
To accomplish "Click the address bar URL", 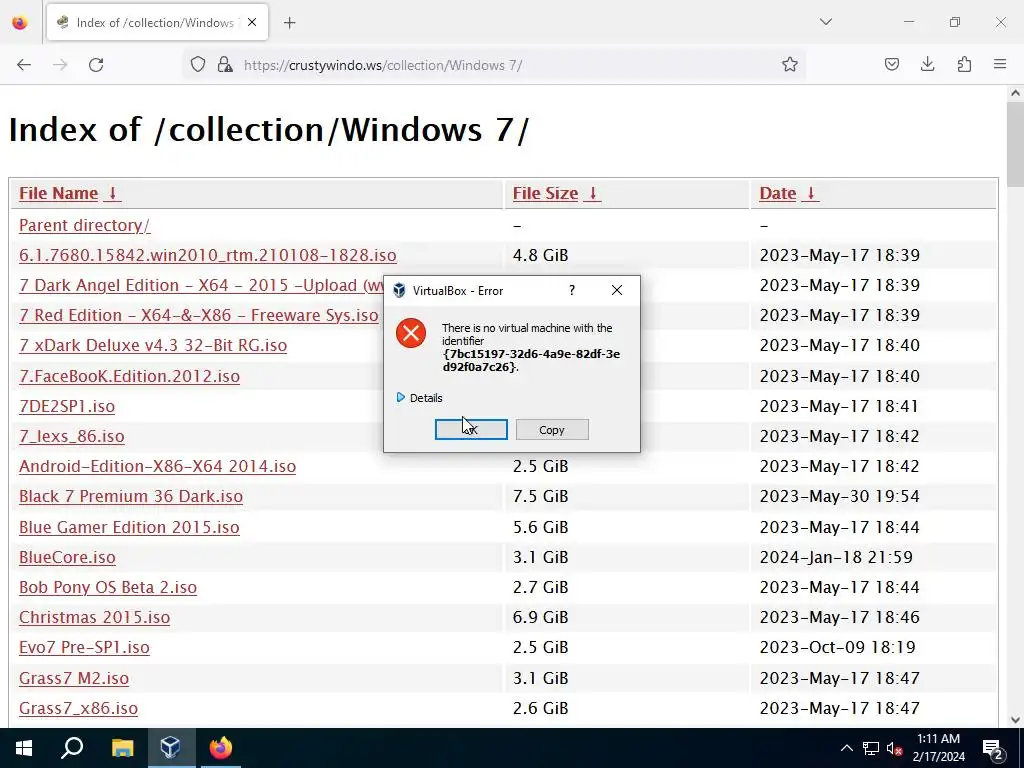I will (x=383, y=65).
